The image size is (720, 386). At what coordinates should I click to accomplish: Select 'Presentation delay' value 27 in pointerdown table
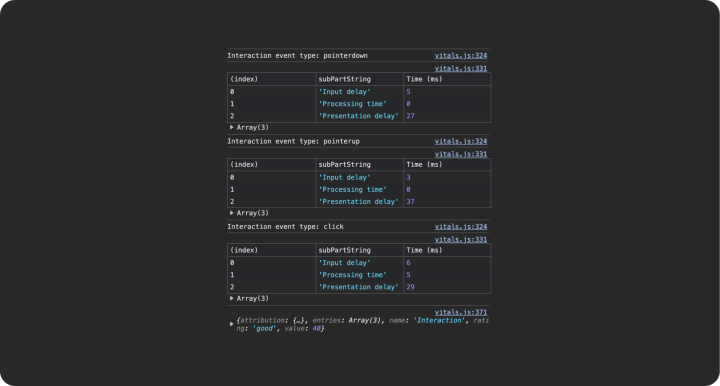(x=410, y=116)
